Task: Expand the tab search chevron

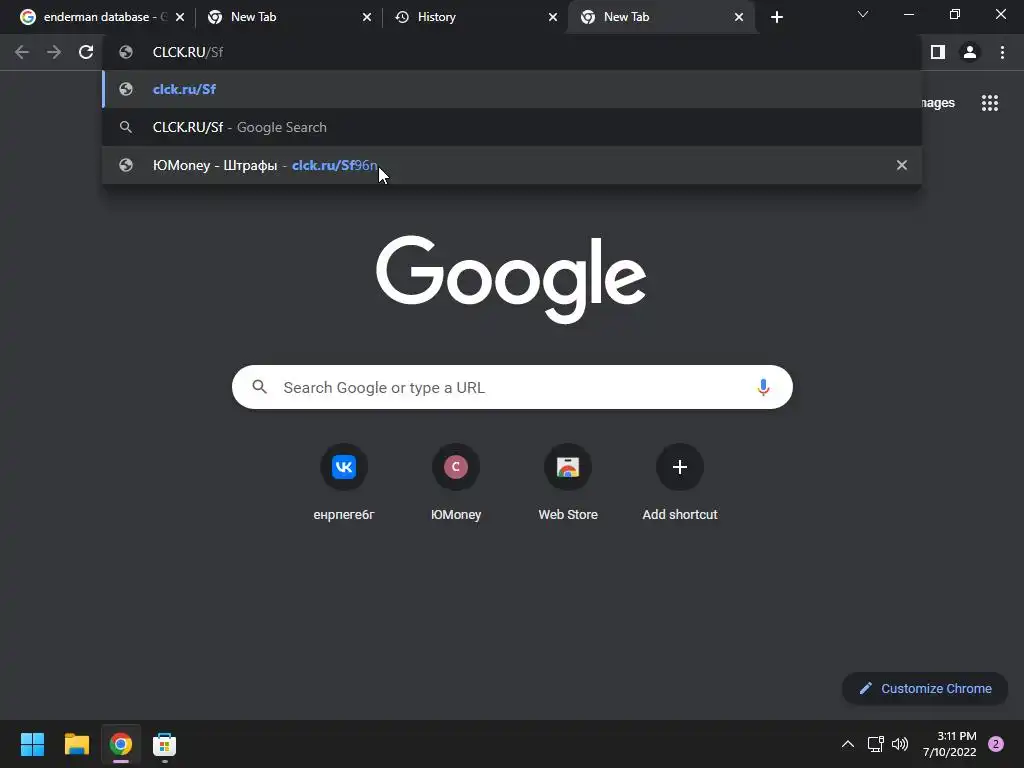Action: (x=863, y=14)
